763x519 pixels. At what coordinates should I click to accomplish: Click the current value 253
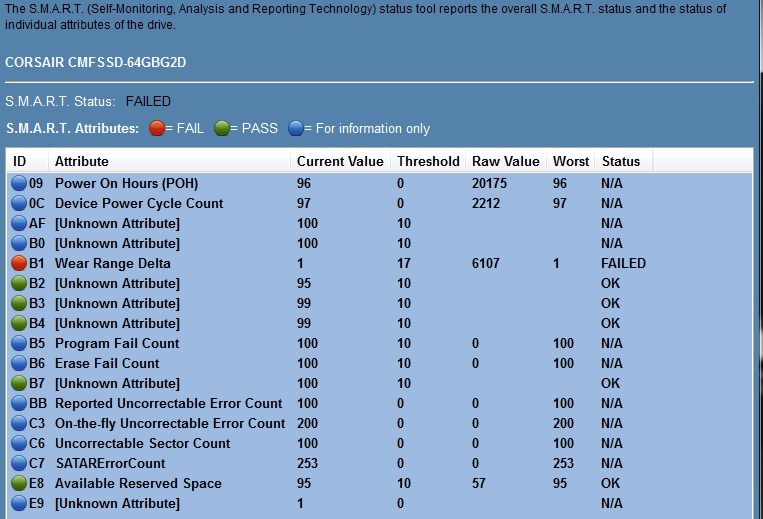(x=307, y=463)
